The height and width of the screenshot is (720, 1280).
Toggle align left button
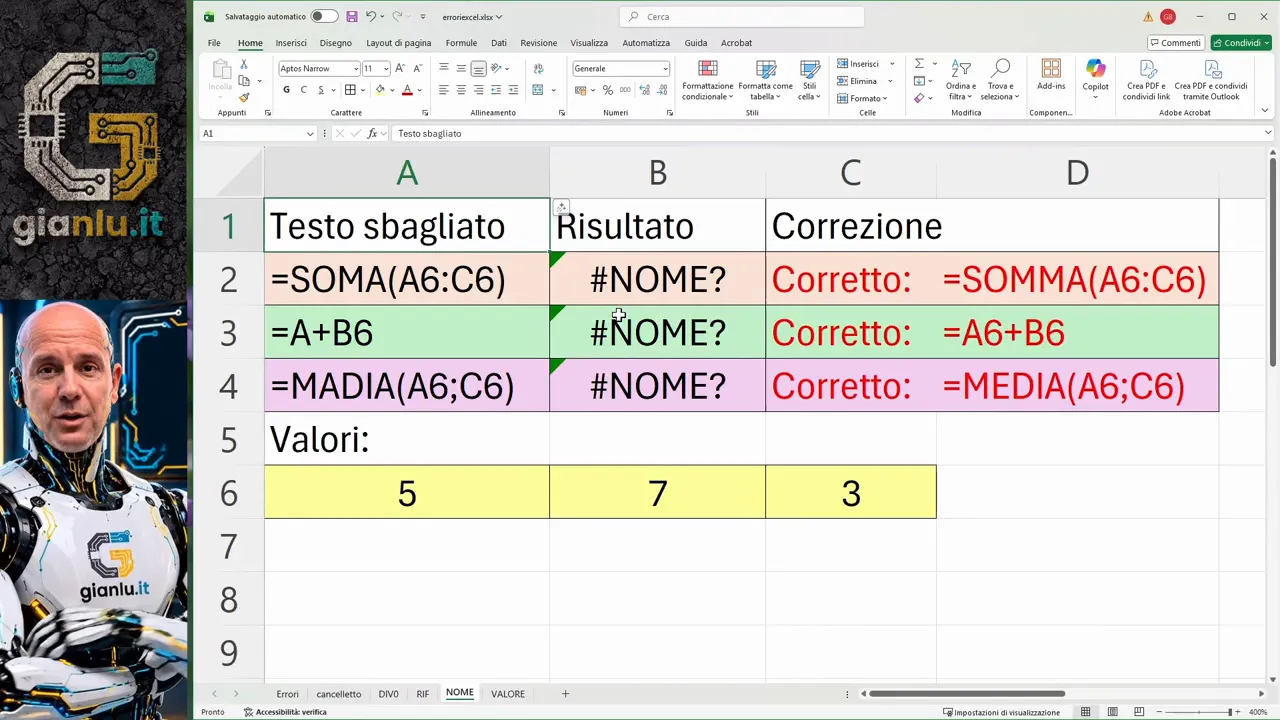(443, 90)
